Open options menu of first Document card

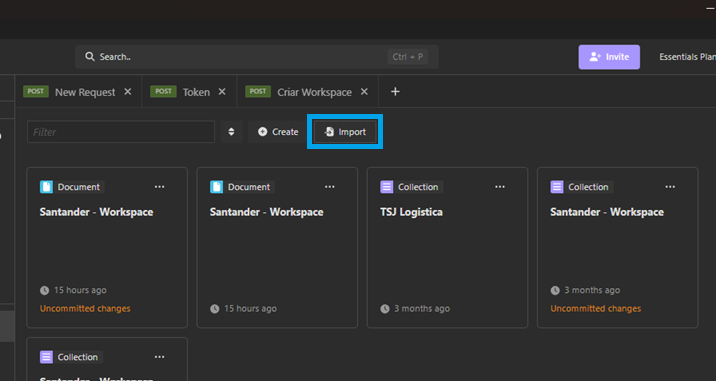pos(159,187)
